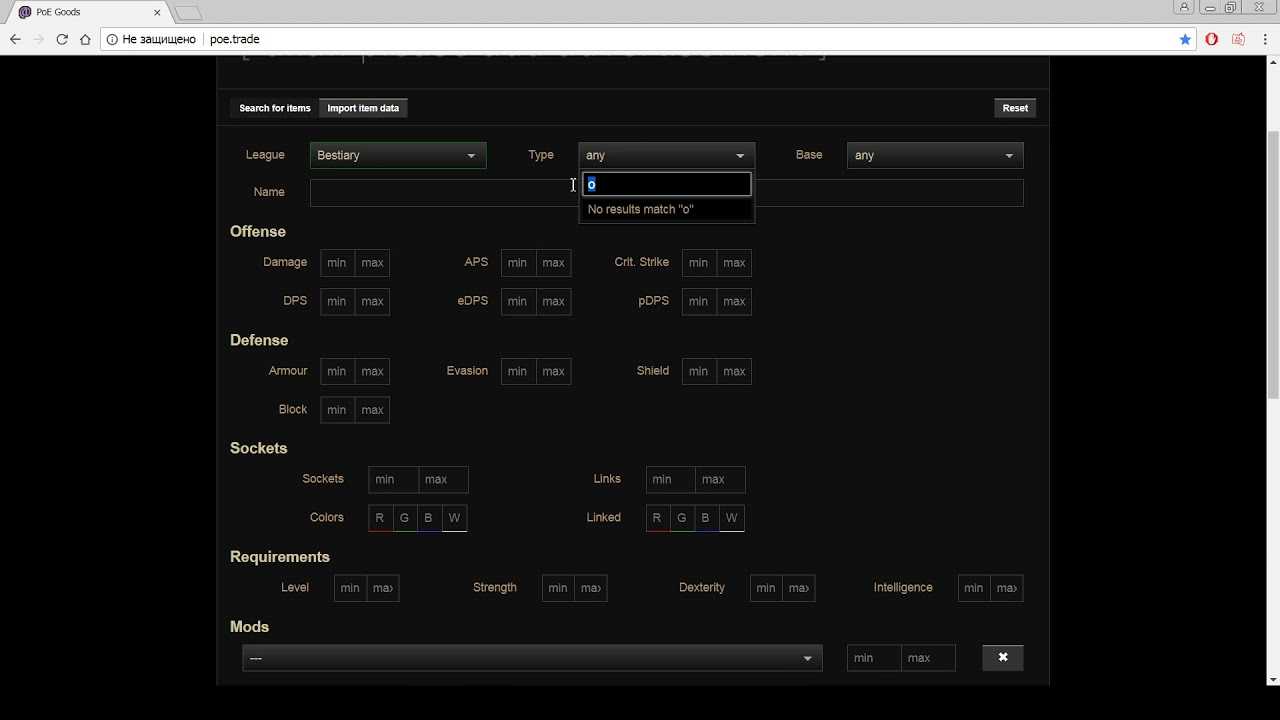1280x720 pixels.
Task: Open the League dropdown showing Bestiary
Action: [x=397, y=155]
